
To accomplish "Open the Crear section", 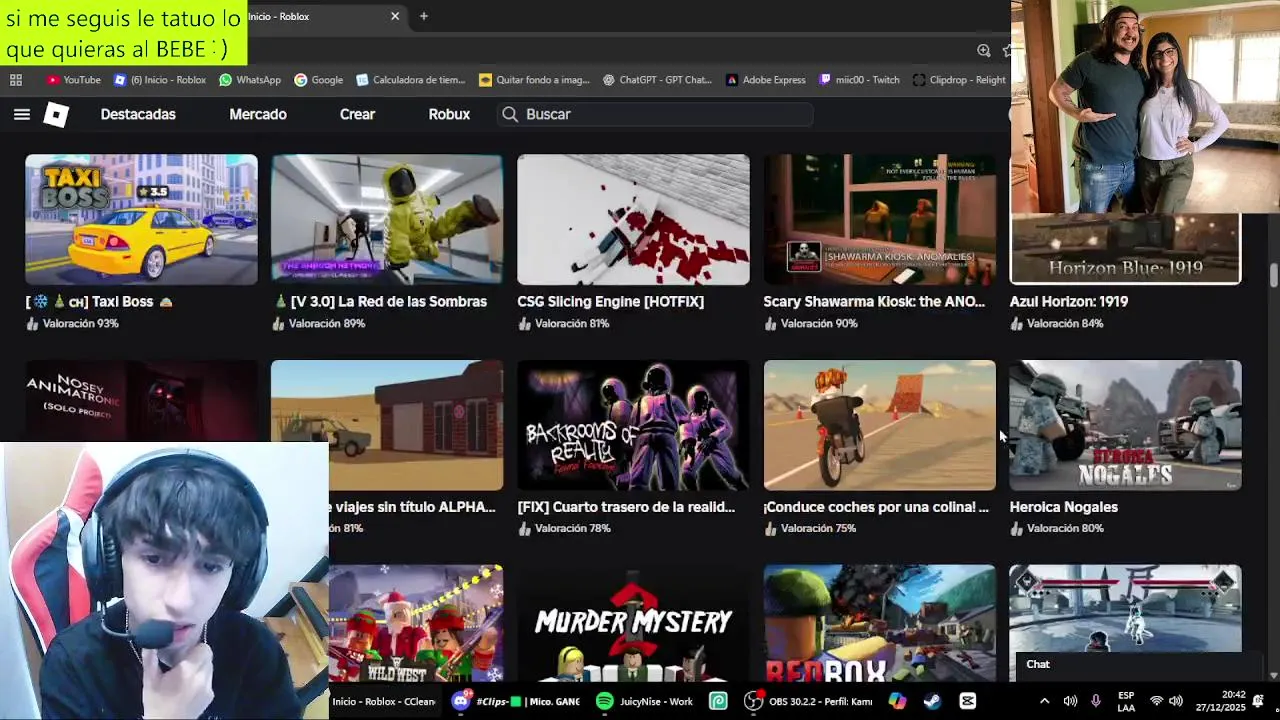I will [x=357, y=114].
